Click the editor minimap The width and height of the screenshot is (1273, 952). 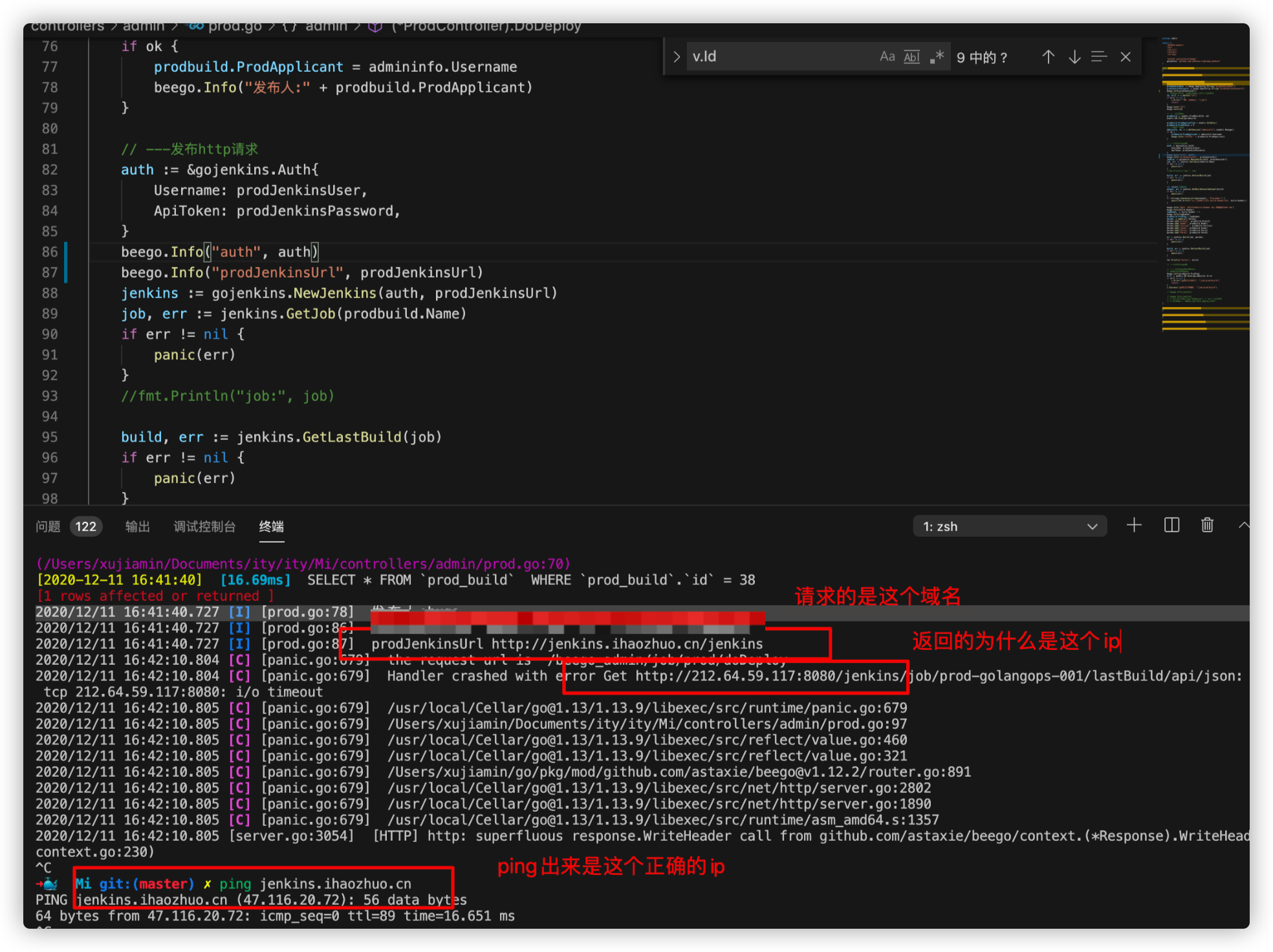(1204, 185)
